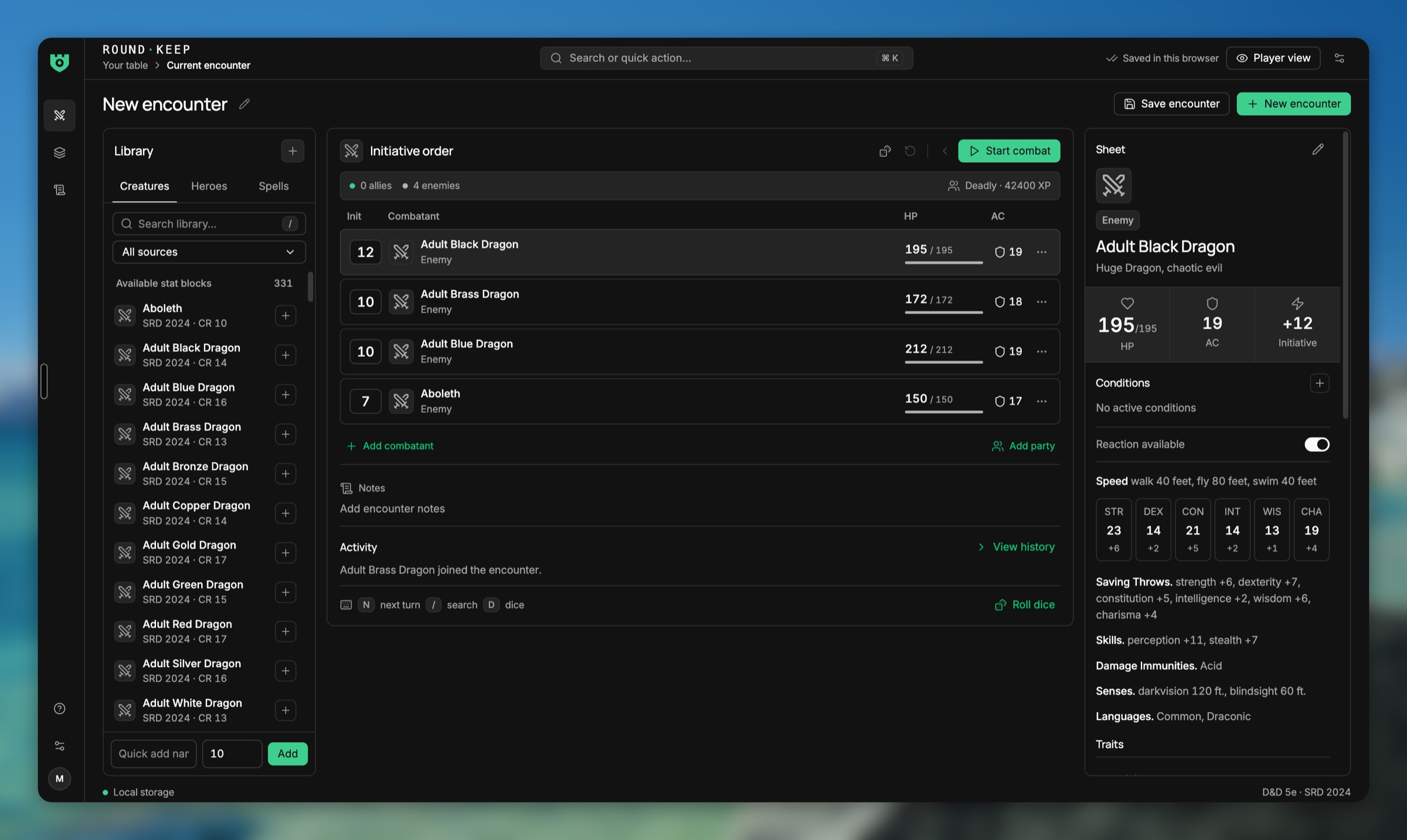Click the Search or quick action field
The width and height of the screenshot is (1407, 840).
coord(726,58)
